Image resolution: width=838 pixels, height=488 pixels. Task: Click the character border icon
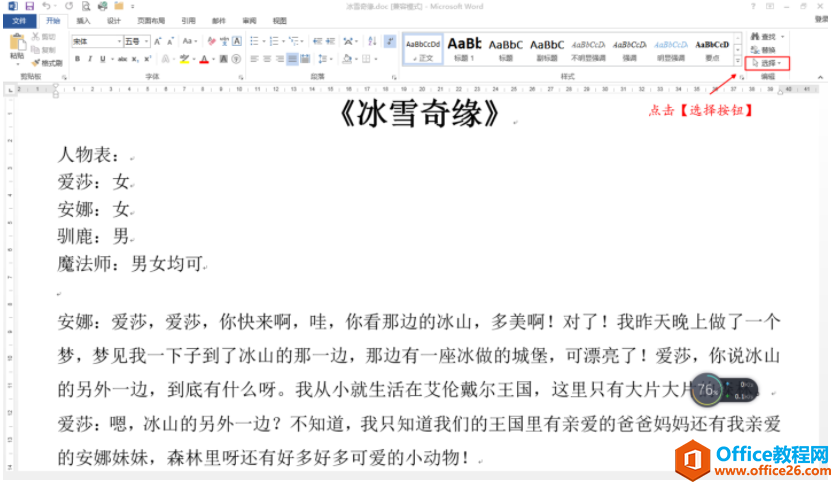pos(237,41)
